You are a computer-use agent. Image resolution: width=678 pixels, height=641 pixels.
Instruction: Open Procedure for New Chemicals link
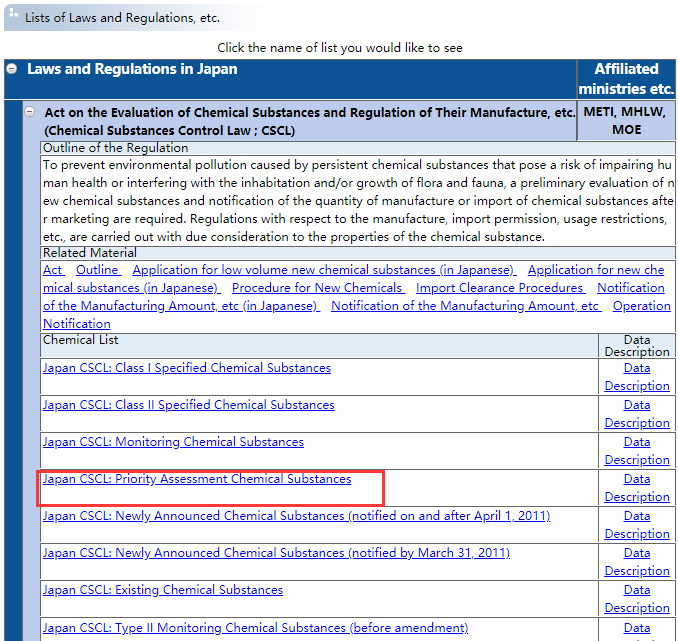click(317, 288)
